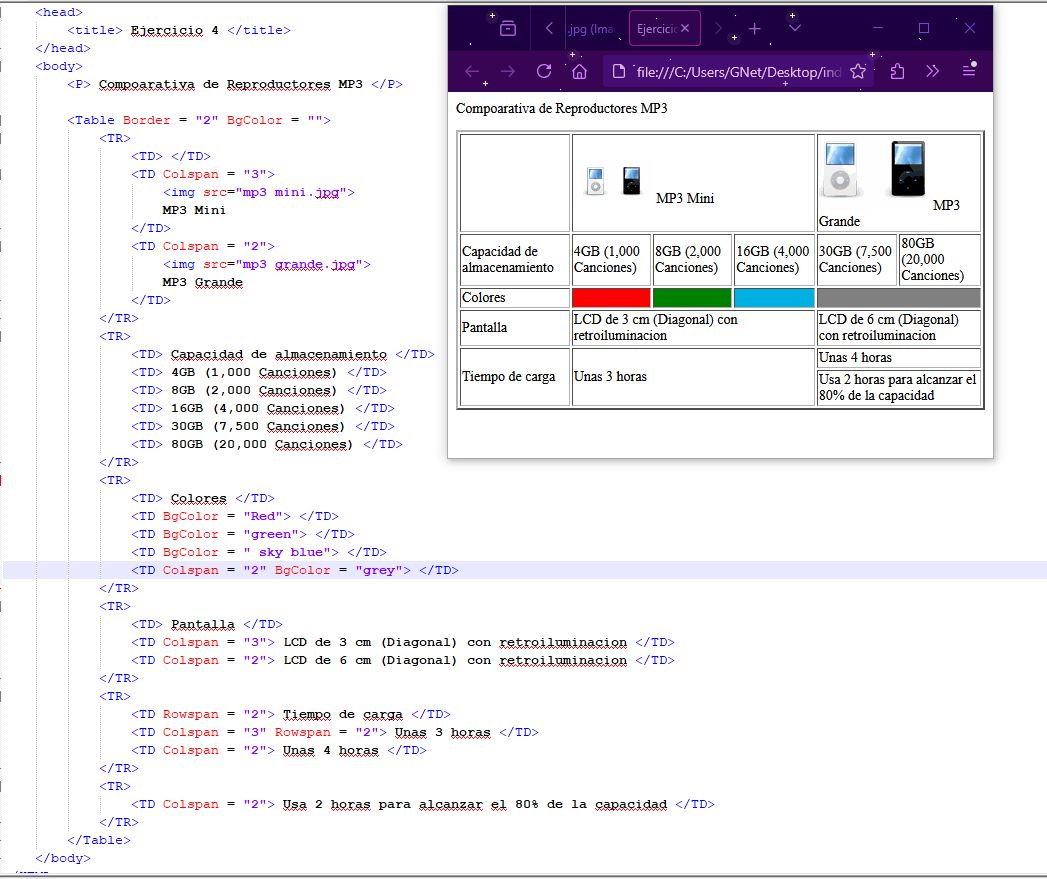Switch to the .jpg image tab
Screen dimensions: 1047x879
click(589, 29)
